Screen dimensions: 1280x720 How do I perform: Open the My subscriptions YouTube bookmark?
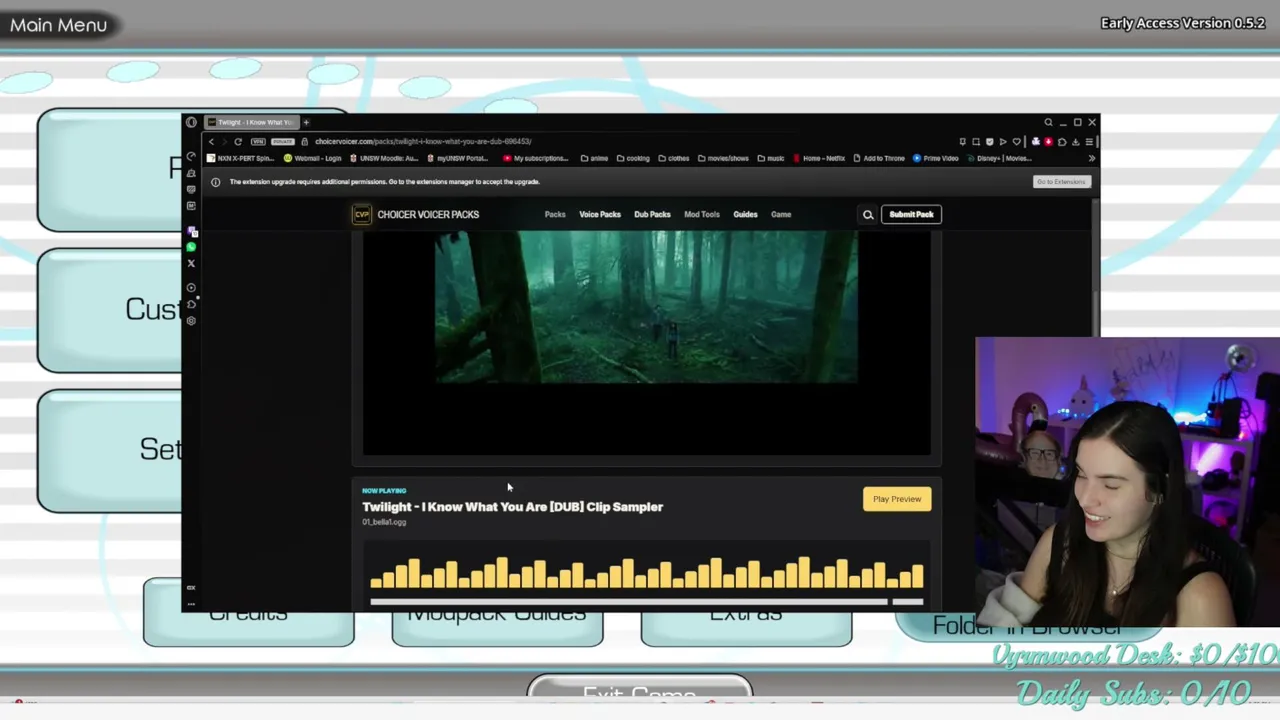point(536,158)
